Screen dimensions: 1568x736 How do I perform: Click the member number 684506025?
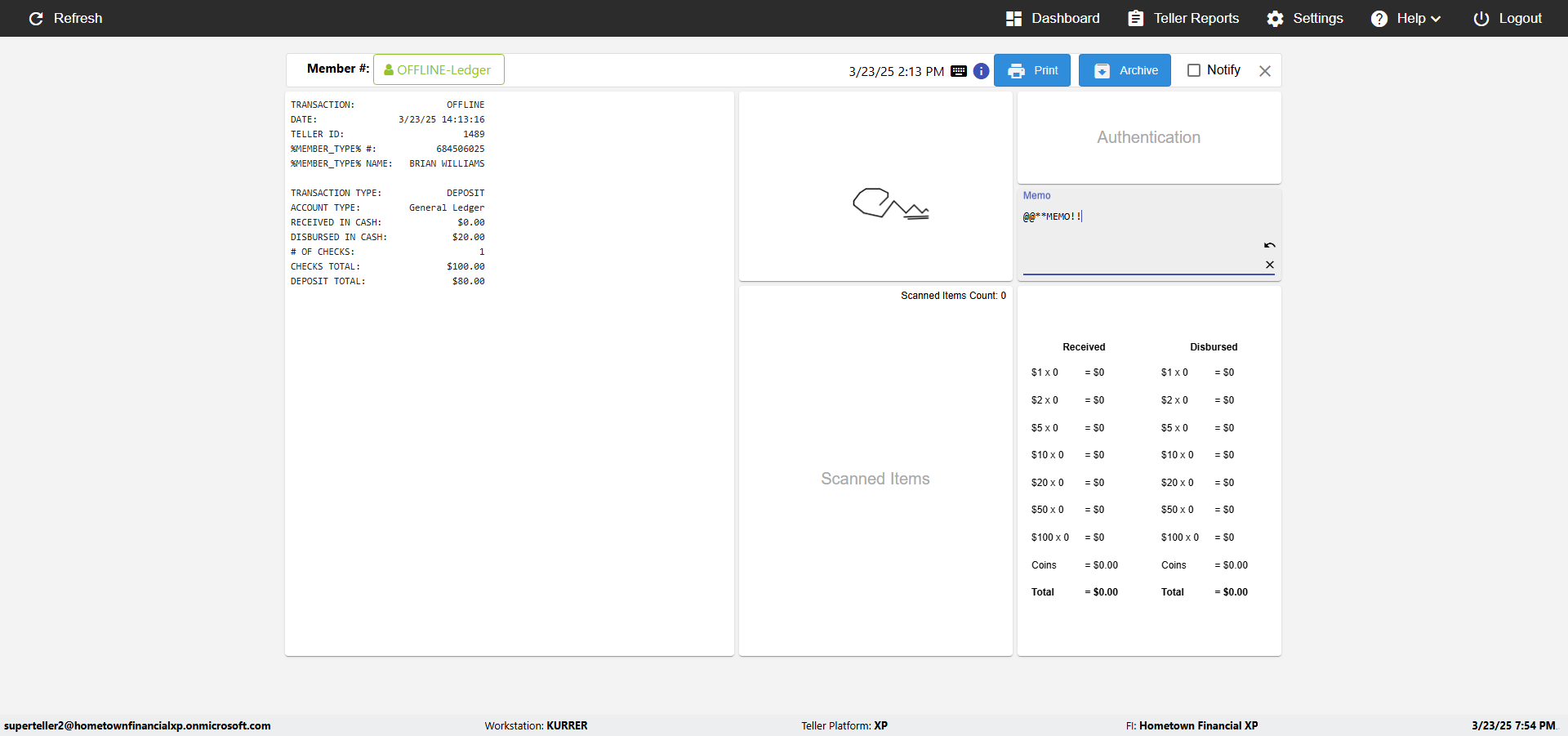[461, 149]
